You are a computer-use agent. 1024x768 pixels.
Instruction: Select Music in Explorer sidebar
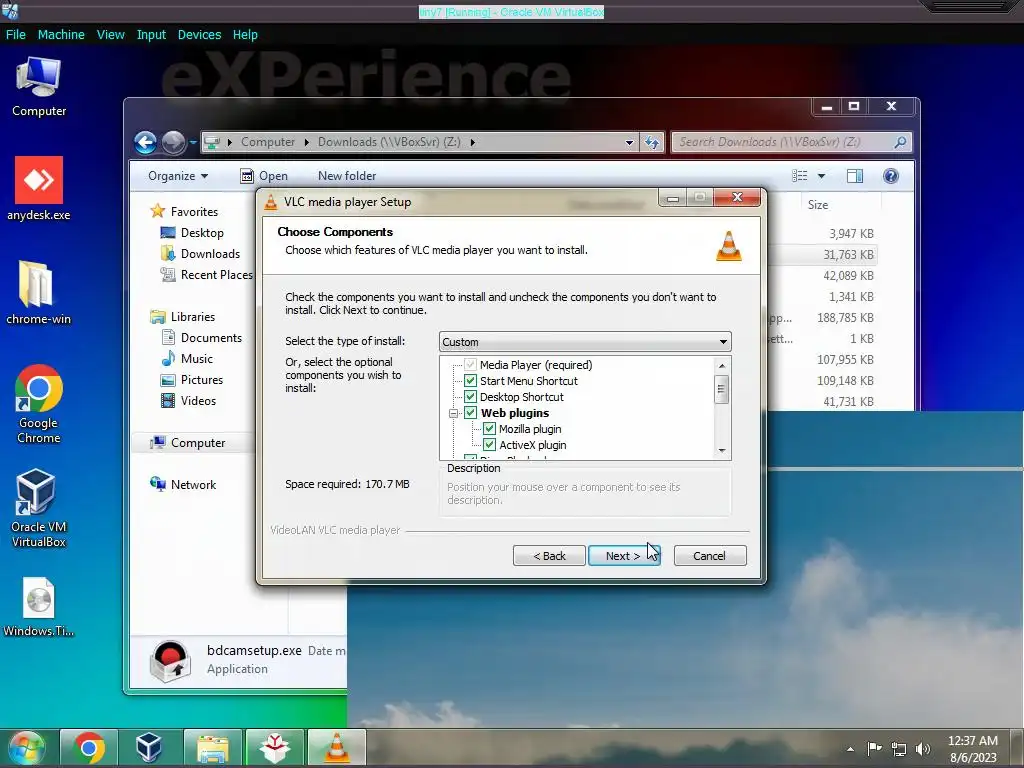point(187,359)
